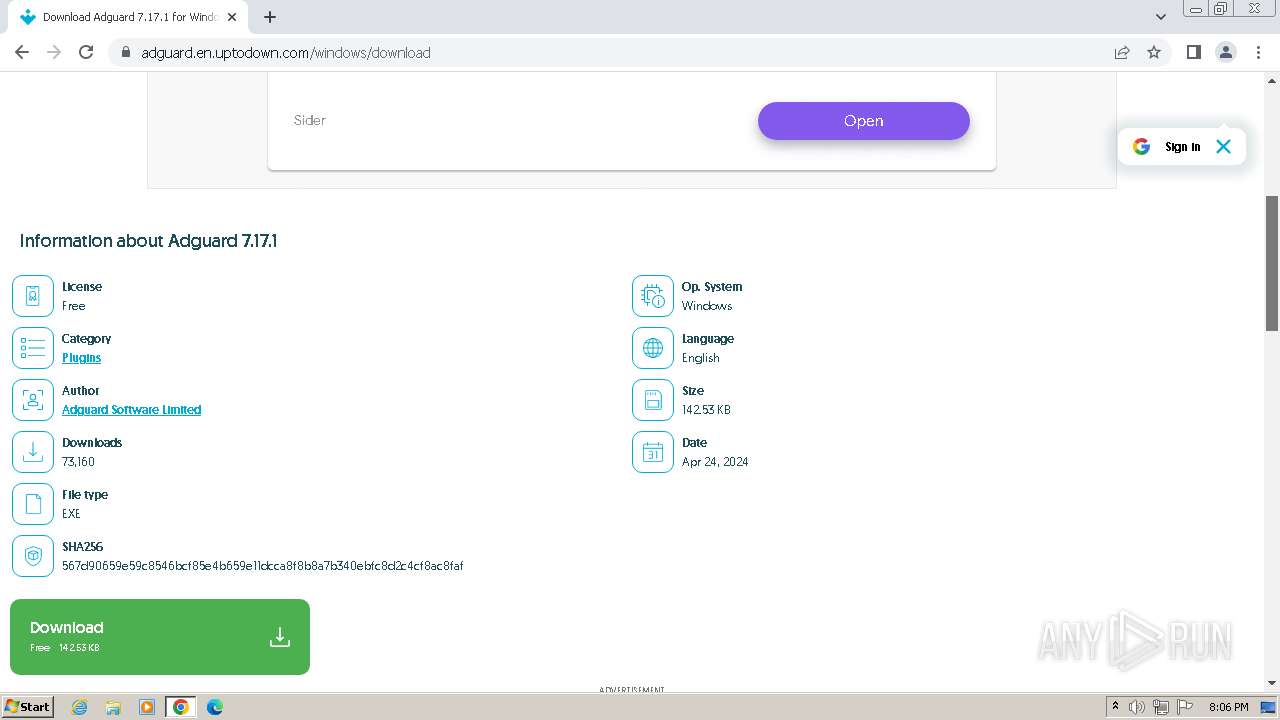Viewport: 1280px width, 720px height.
Task: Open Adguard Software Limited author link
Action: point(131,410)
